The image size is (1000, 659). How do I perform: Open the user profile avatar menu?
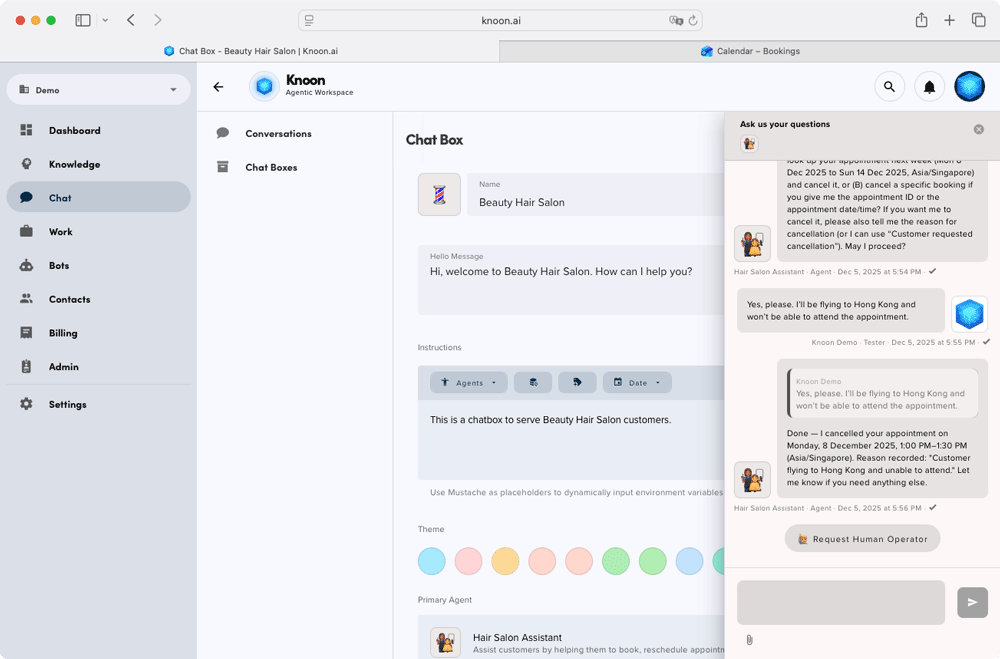point(969,87)
